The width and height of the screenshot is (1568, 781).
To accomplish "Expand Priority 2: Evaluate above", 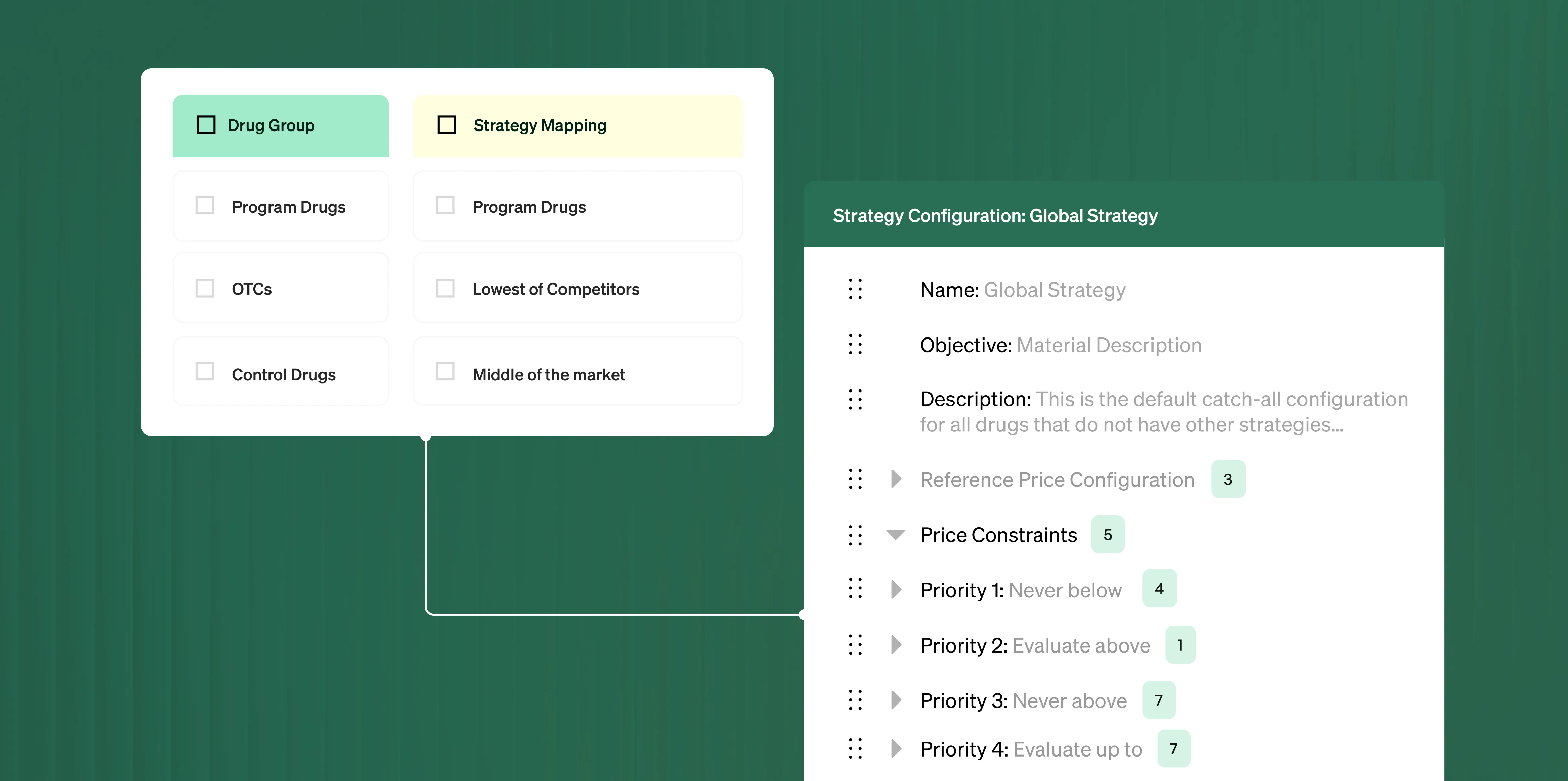I will coord(896,645).
